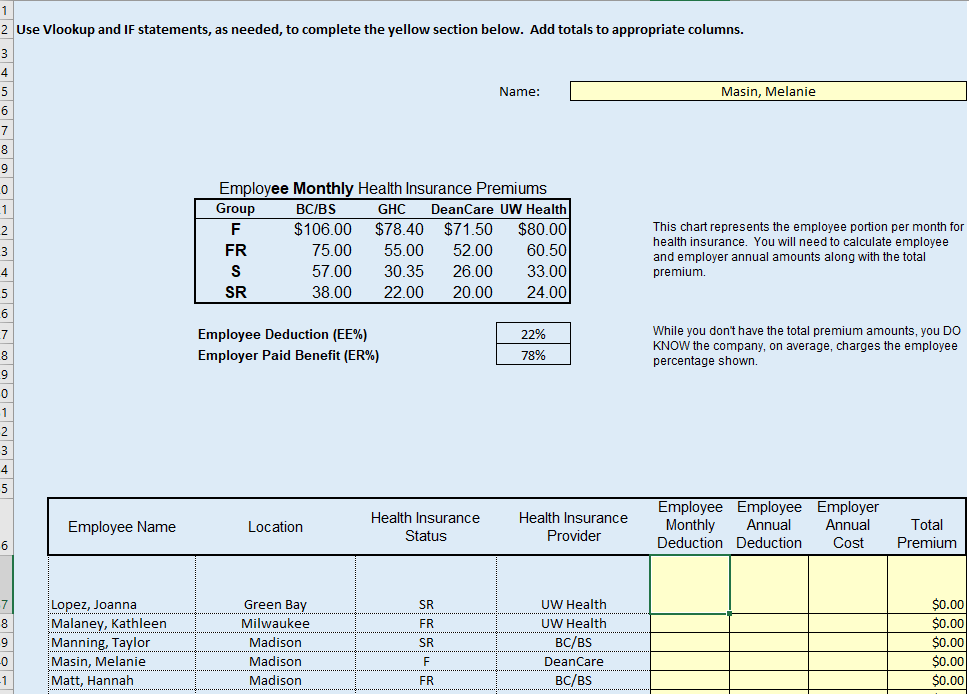Click the Employee Name column header

coord(122,527)
